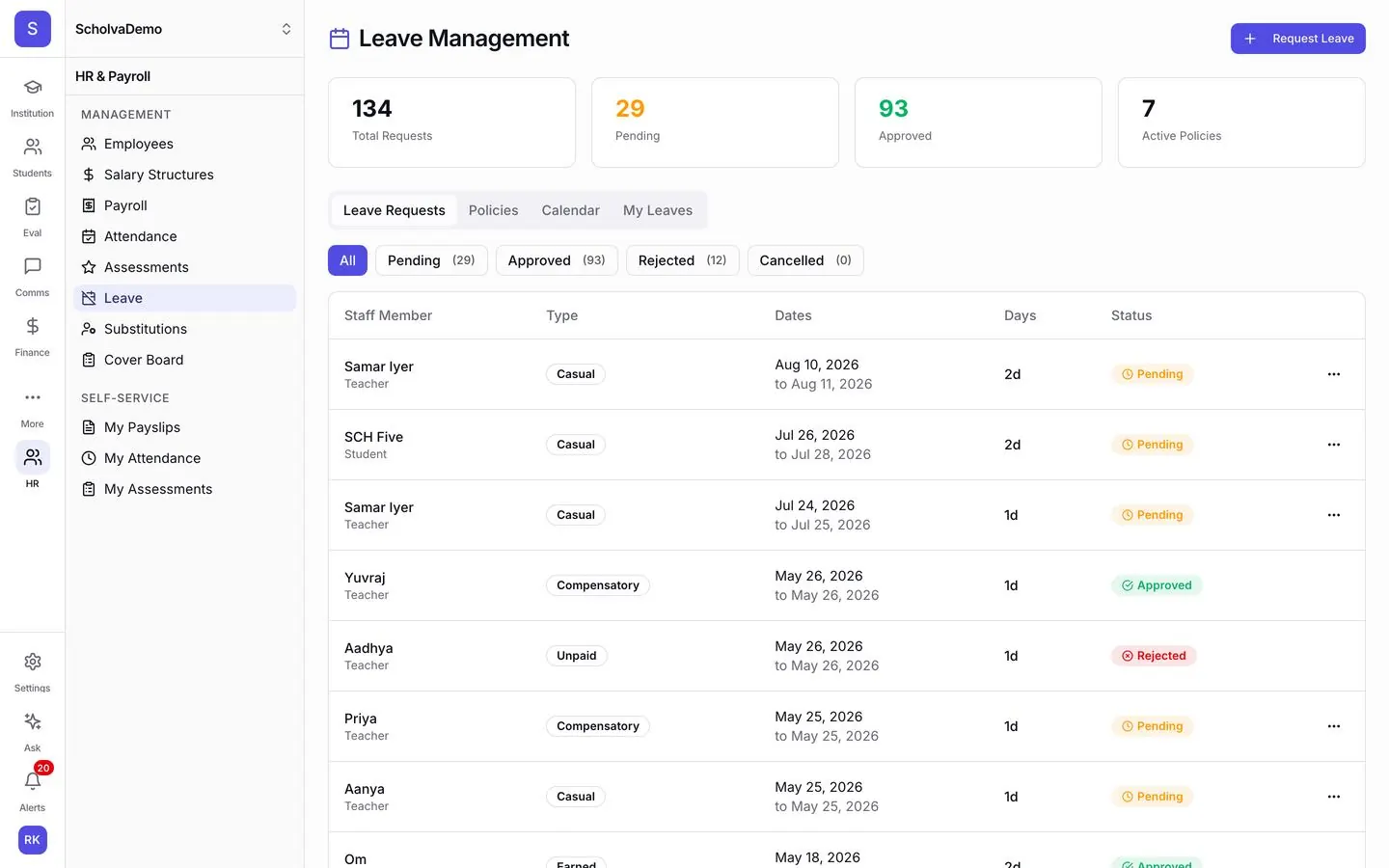Open My Assessments in self-service
1389x868 pixels.
pos(184,489)
